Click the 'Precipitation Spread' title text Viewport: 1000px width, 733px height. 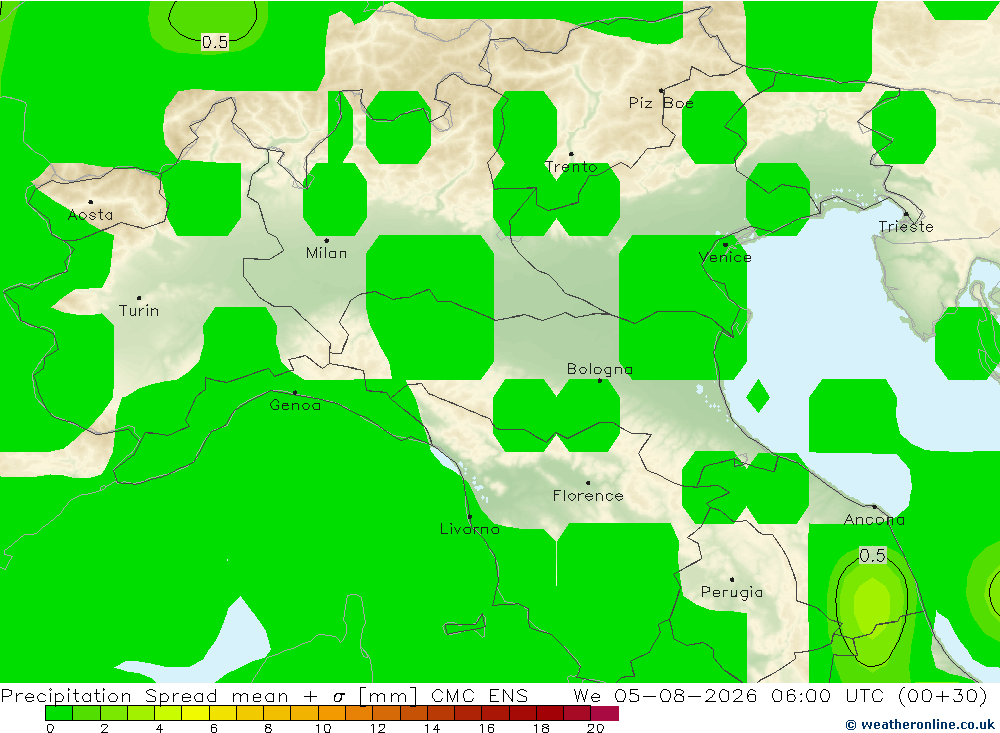tap(109, 695)
